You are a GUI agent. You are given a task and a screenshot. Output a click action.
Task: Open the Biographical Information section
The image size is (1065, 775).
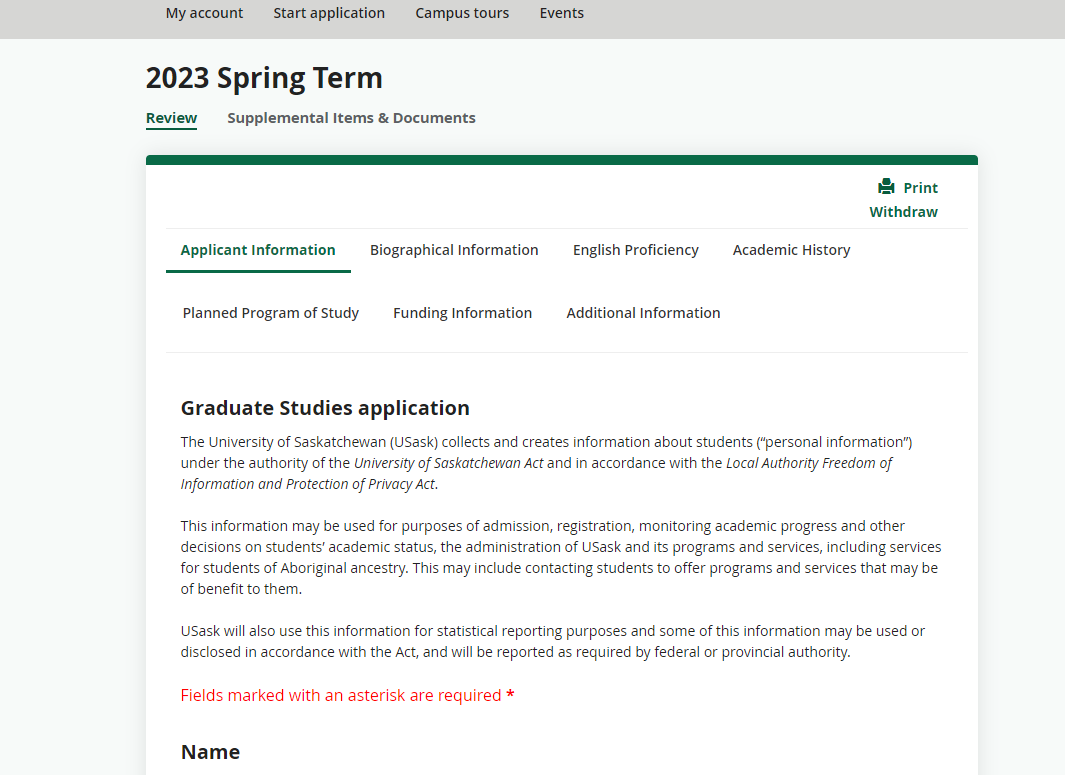454,249
